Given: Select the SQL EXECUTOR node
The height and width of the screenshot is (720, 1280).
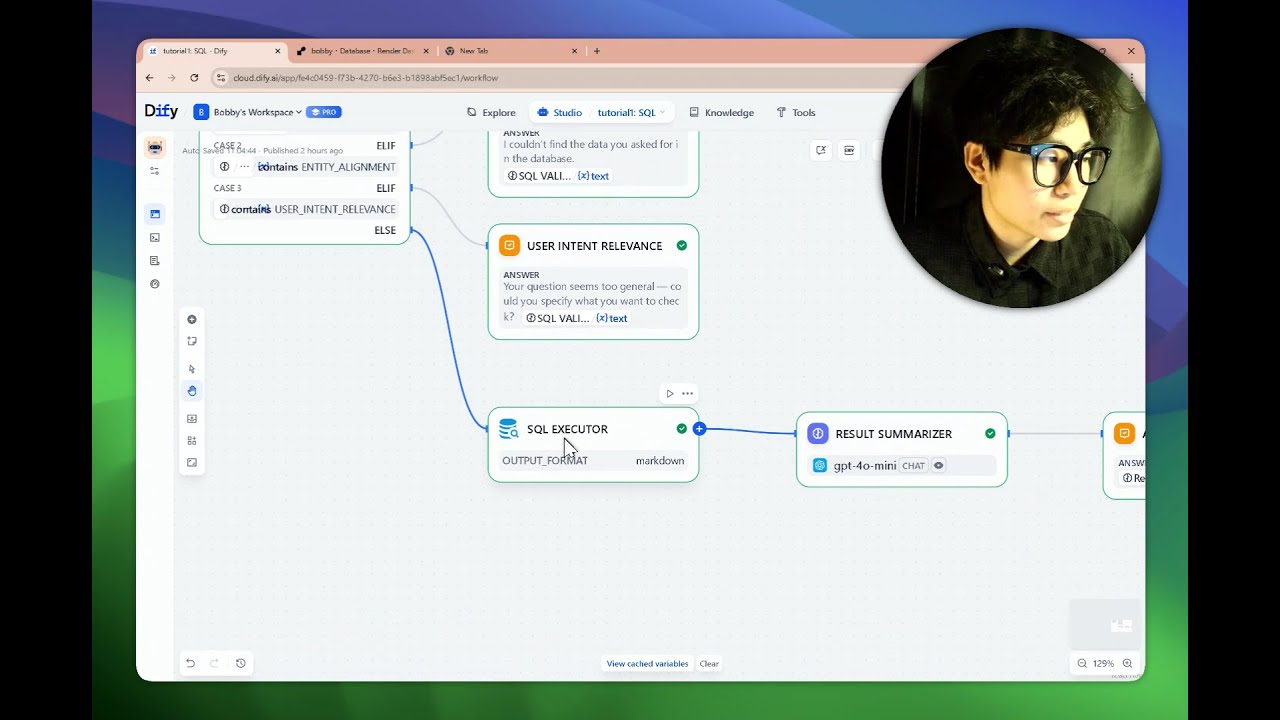Looking at the screenshot, I should point(593,444).
